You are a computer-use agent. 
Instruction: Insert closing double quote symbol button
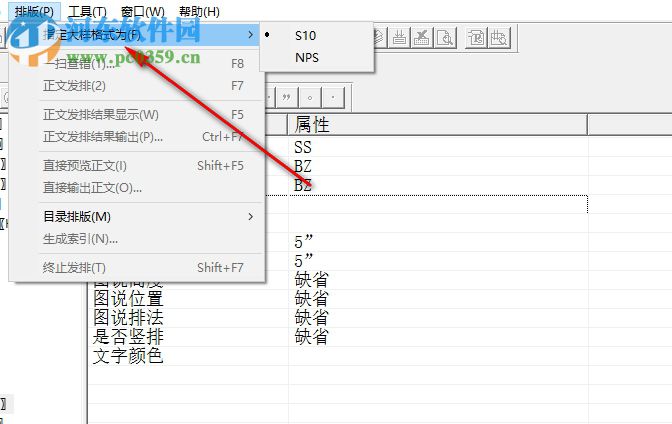click(x=287, y=98)
